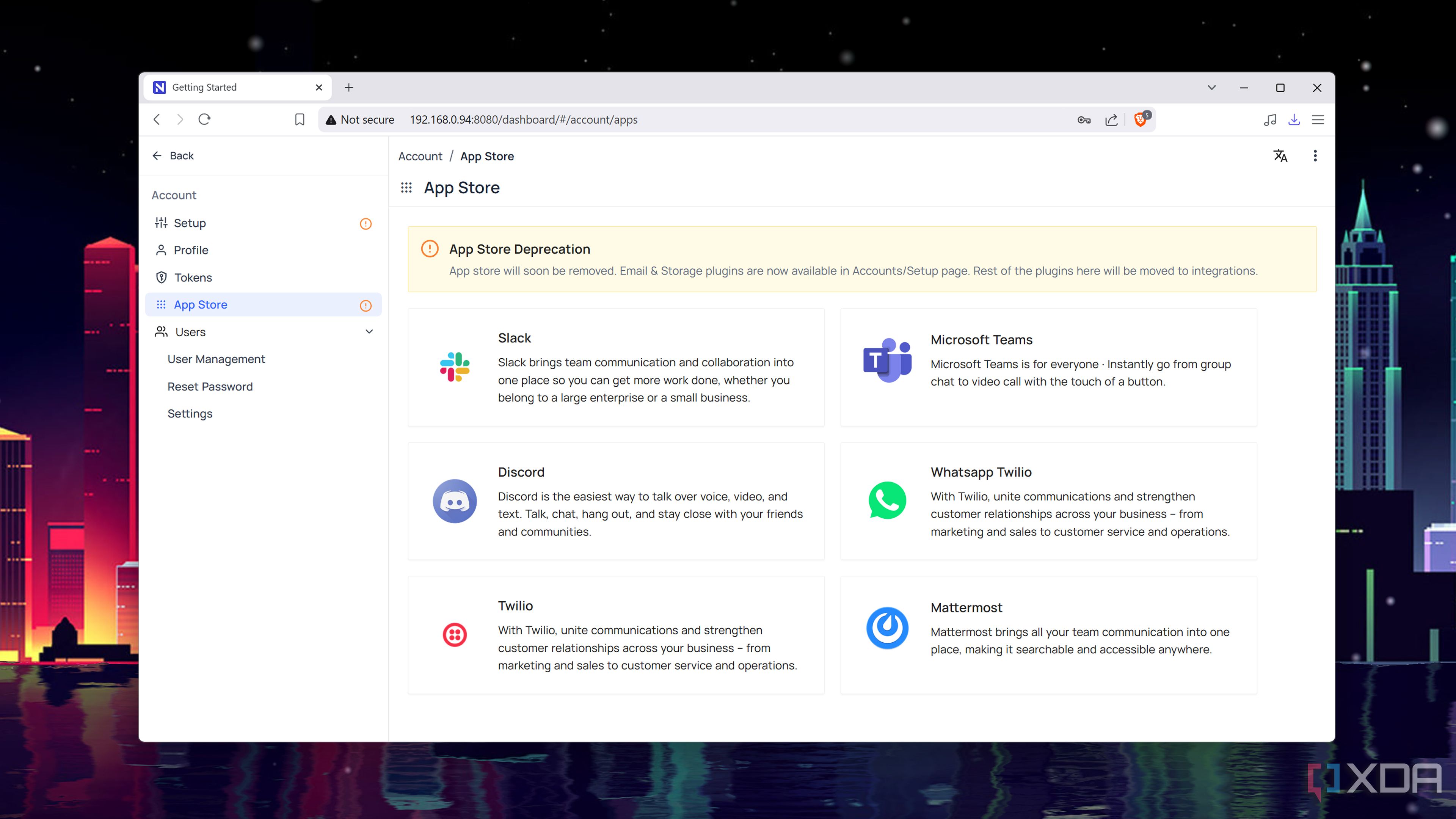Select App Store in the sidebar
Viewport: 1456px width, 819px height.
point(264,304)
